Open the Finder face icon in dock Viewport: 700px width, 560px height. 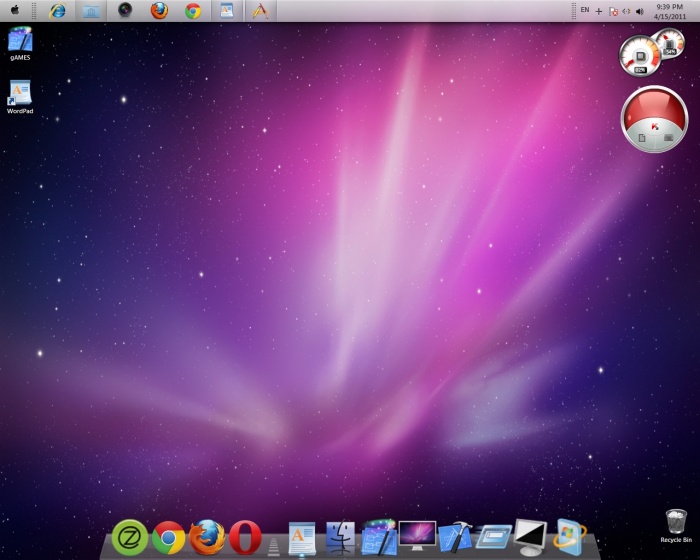(x=340, y=537)
